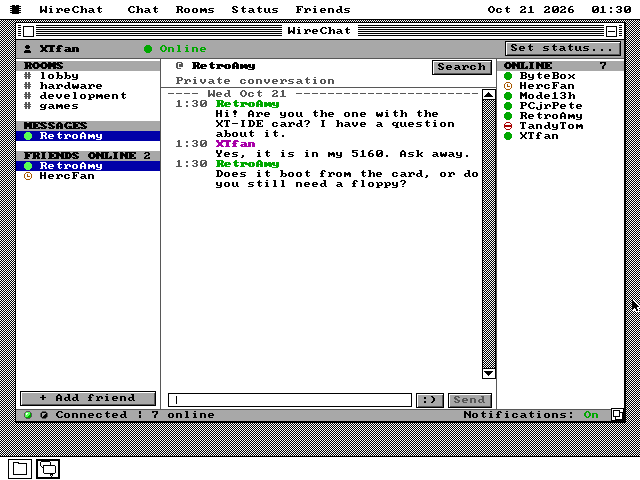
Task: Click the date and time in menu bar
Action: pos(559,9)
